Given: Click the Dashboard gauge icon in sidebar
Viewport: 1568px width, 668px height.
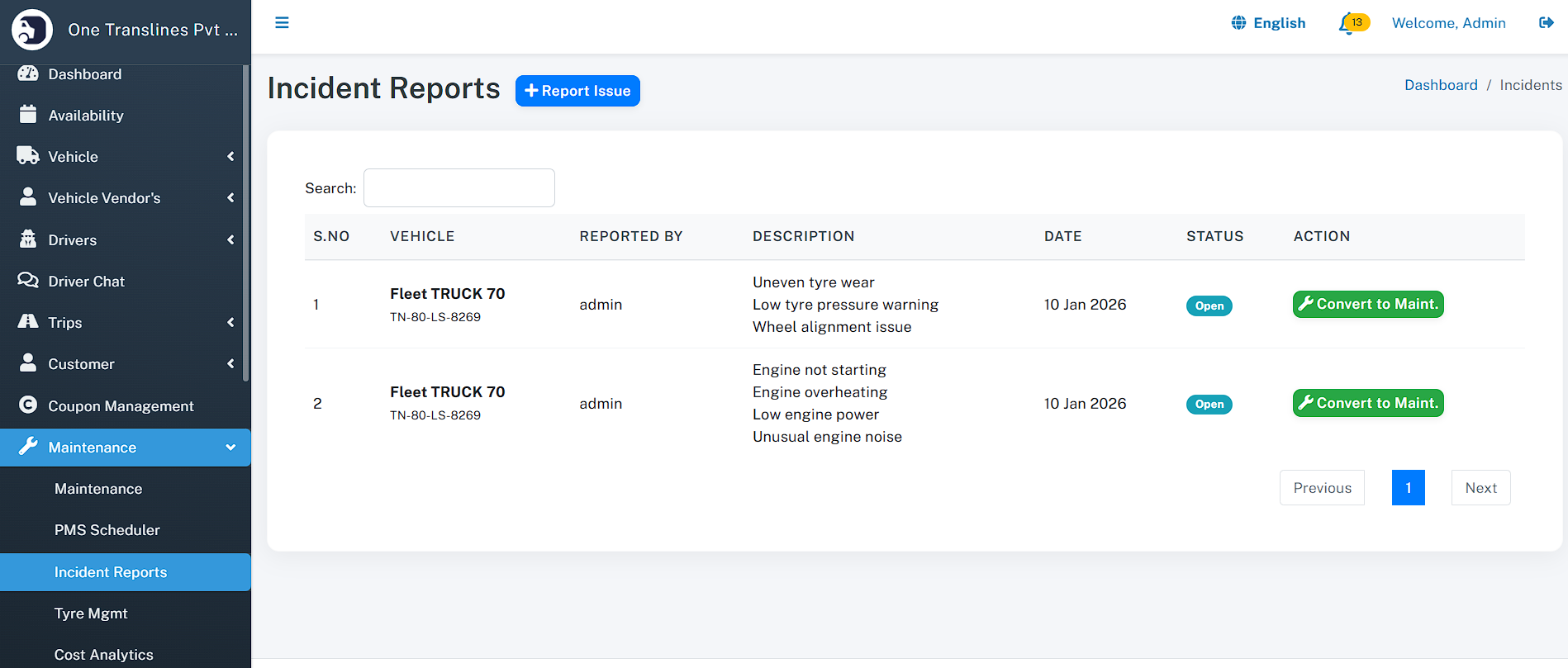Looking at the screenshot, I should click(28, 73).
